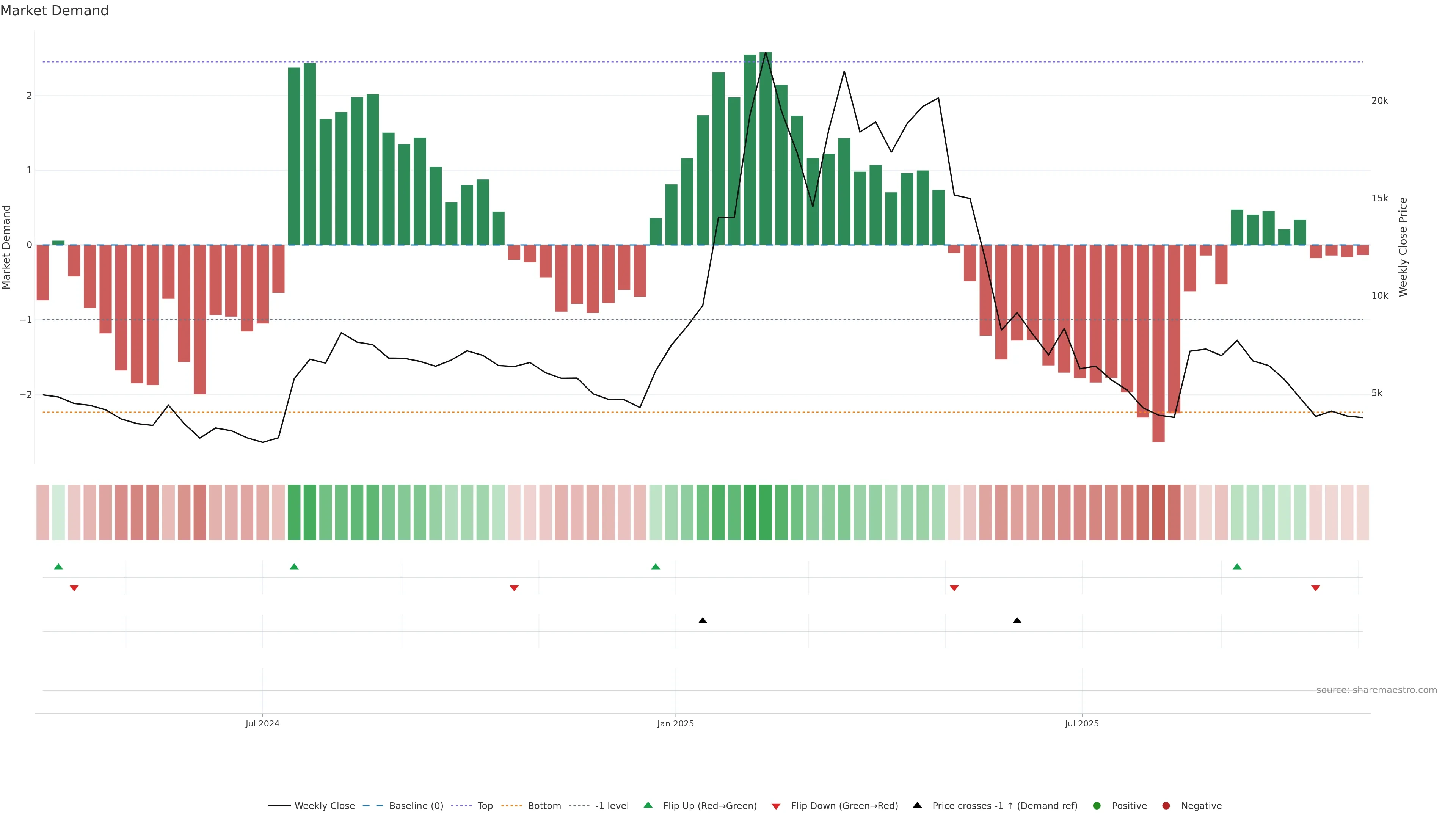Image resolution: width=1456 pixels, height=819 pixels.
Task: Click the first green flip-up marker
Action: pyautogui.click(x=58, y=566)
